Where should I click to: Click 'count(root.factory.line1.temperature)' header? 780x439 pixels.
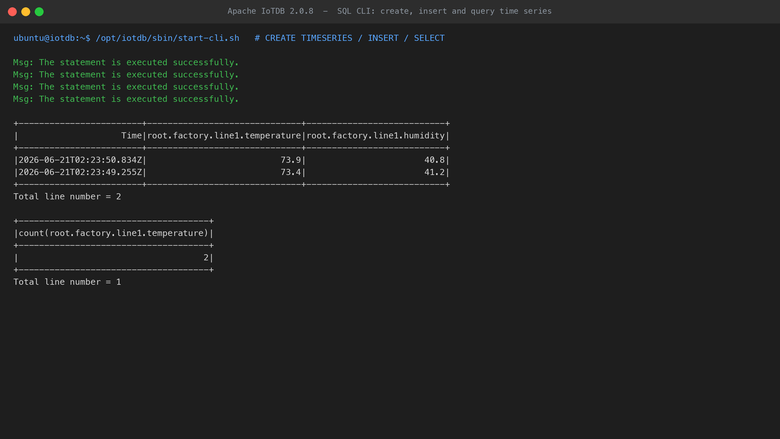click(x=113, y=233)
